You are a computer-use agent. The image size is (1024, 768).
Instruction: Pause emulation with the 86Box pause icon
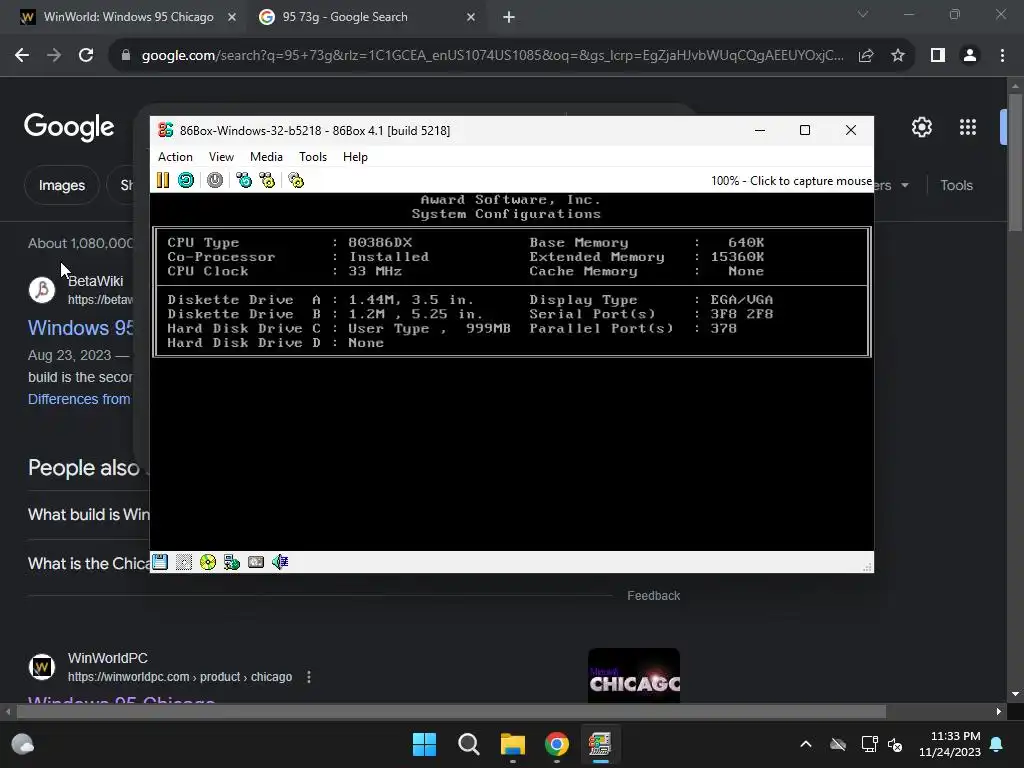click(x=163, y=180)
